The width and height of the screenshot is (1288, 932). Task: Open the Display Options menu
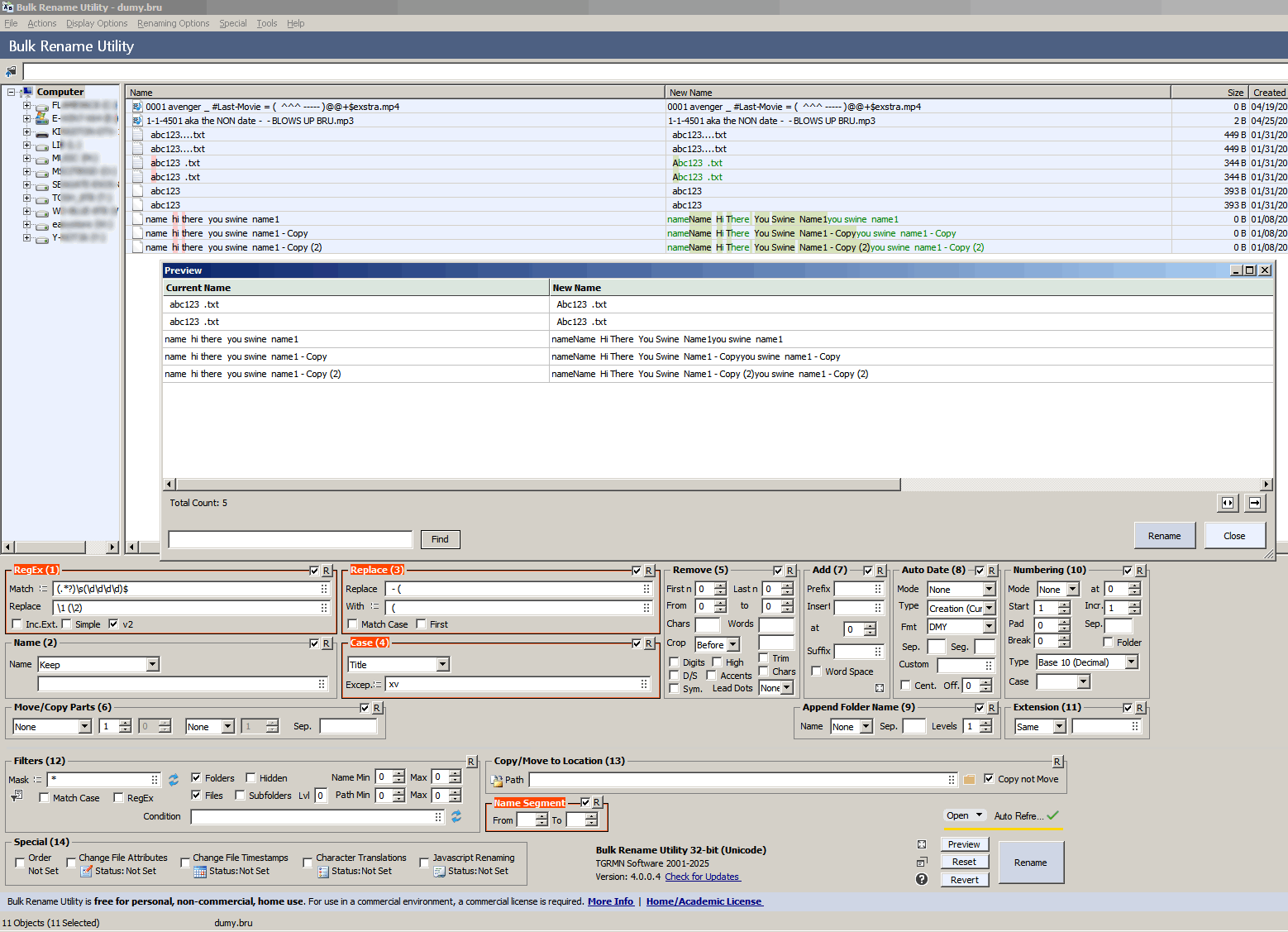97,23
